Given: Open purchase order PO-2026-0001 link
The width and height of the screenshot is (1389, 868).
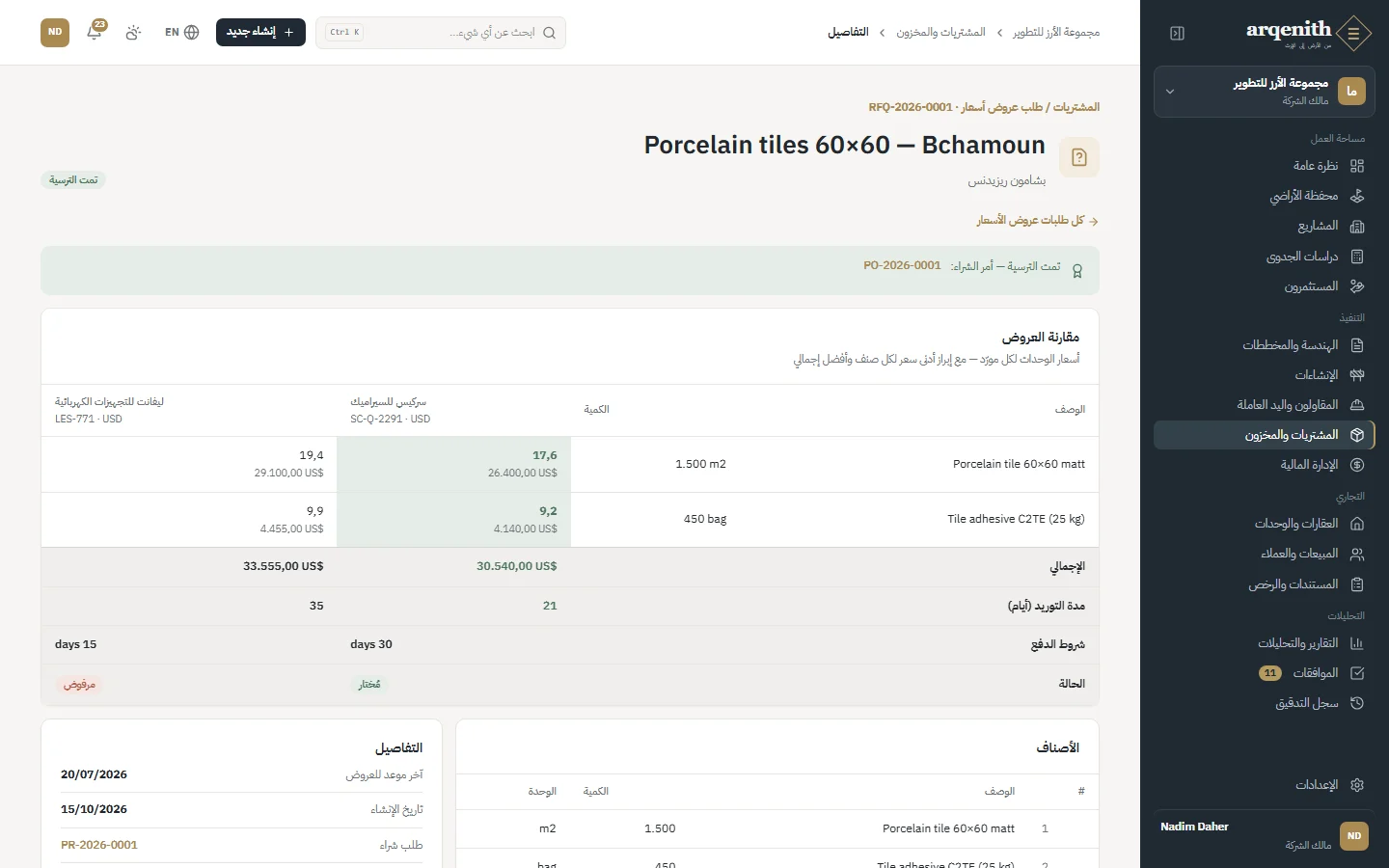Looking at the screenshot, I should point(902,265).
